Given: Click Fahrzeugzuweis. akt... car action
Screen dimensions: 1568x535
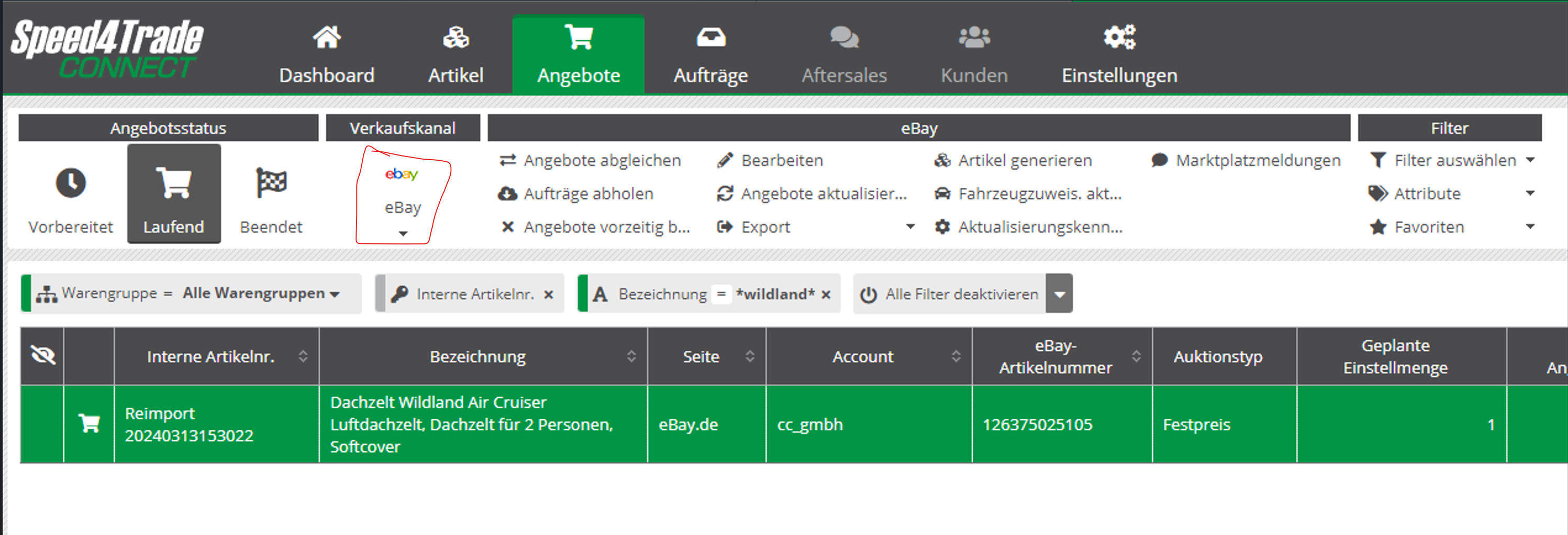Looking at the screenshot, I should [1028, 194].
